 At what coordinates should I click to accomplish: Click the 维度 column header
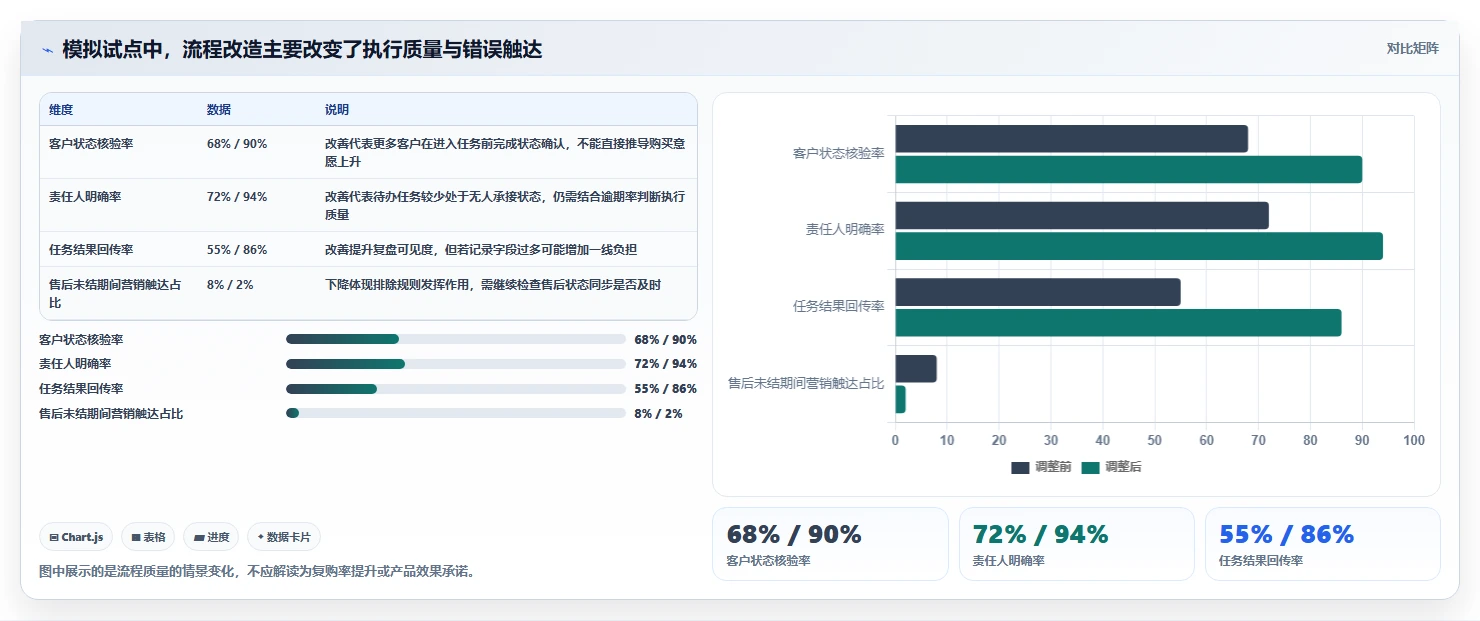[x=61, y=110]
